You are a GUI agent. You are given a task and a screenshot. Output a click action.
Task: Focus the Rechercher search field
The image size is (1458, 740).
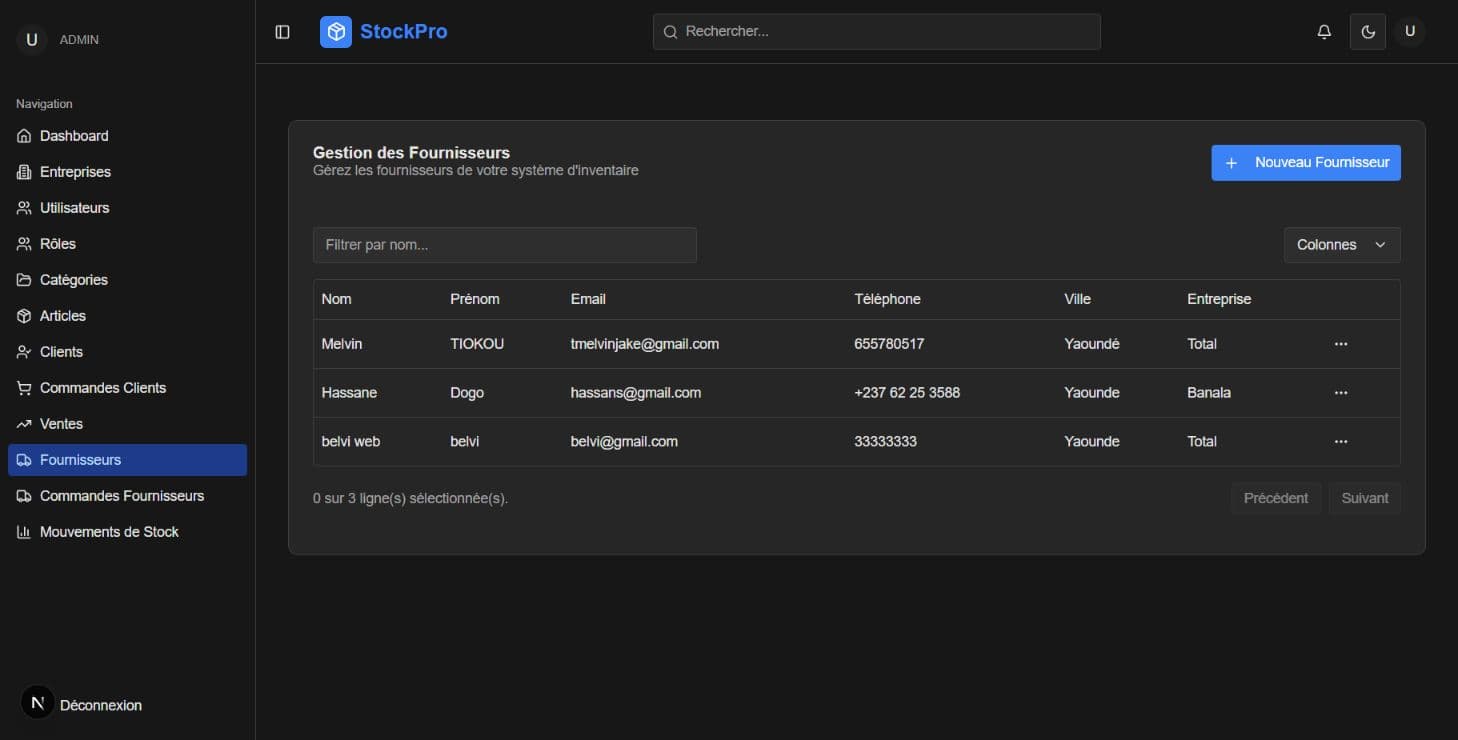[877, 32]
